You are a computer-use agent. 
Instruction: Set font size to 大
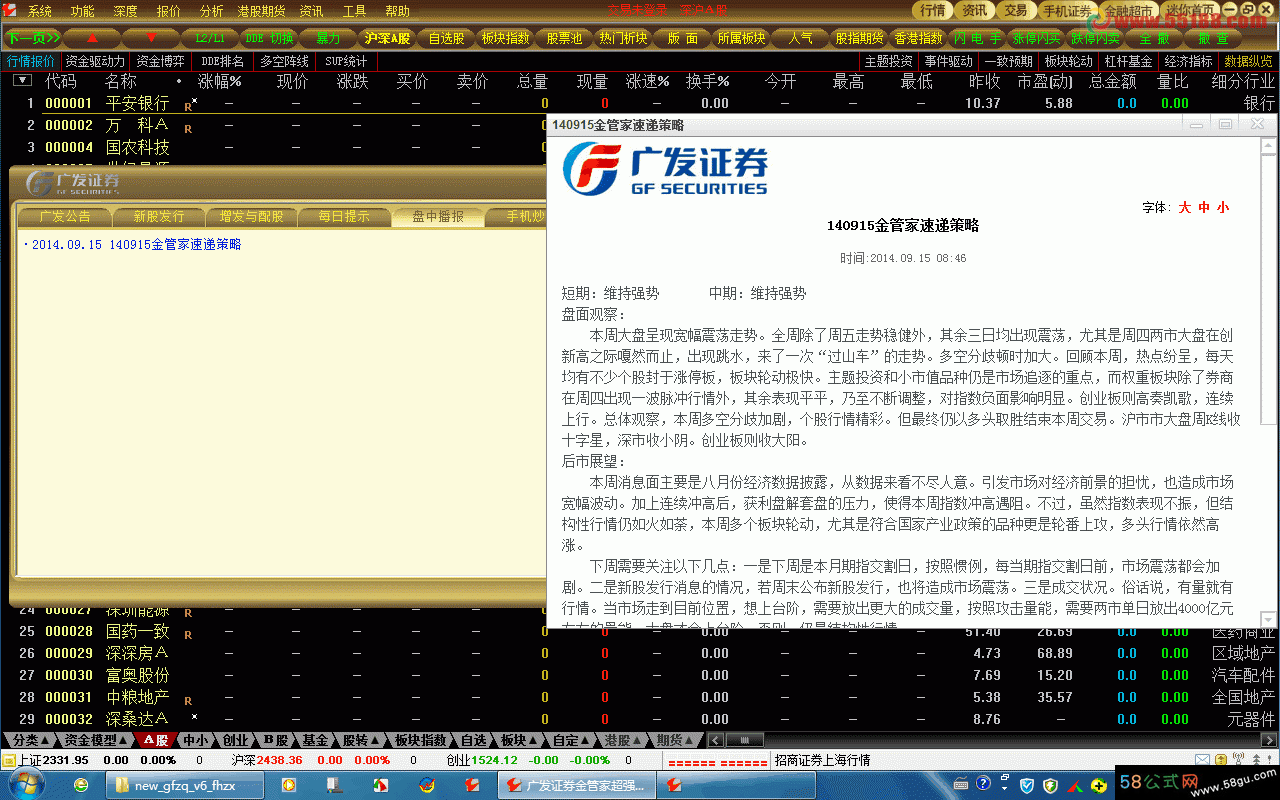click(1185, 208)
